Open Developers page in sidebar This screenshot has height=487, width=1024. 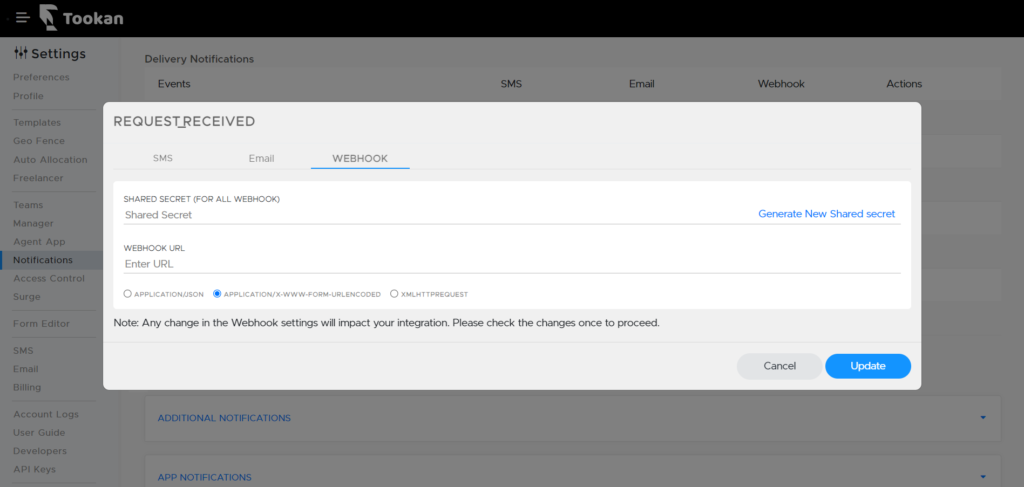coord(40,451)
